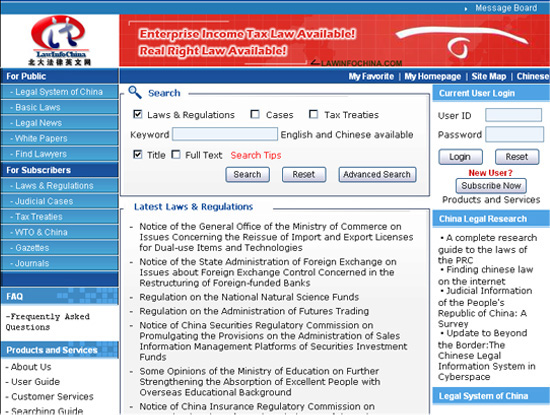This screenshot has width=550, height=415.
Task: Click the Login button
Action: coord(461,157)
